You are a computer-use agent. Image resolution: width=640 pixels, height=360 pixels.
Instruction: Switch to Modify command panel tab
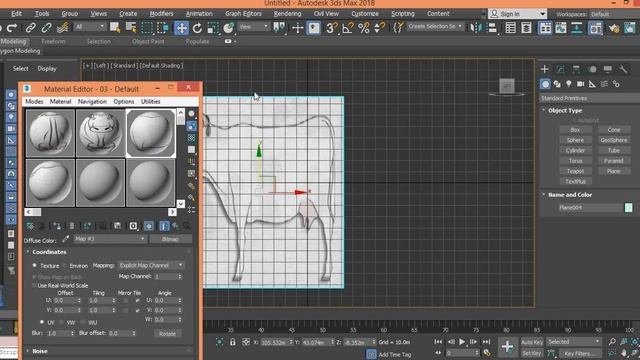tap(560, 69)
